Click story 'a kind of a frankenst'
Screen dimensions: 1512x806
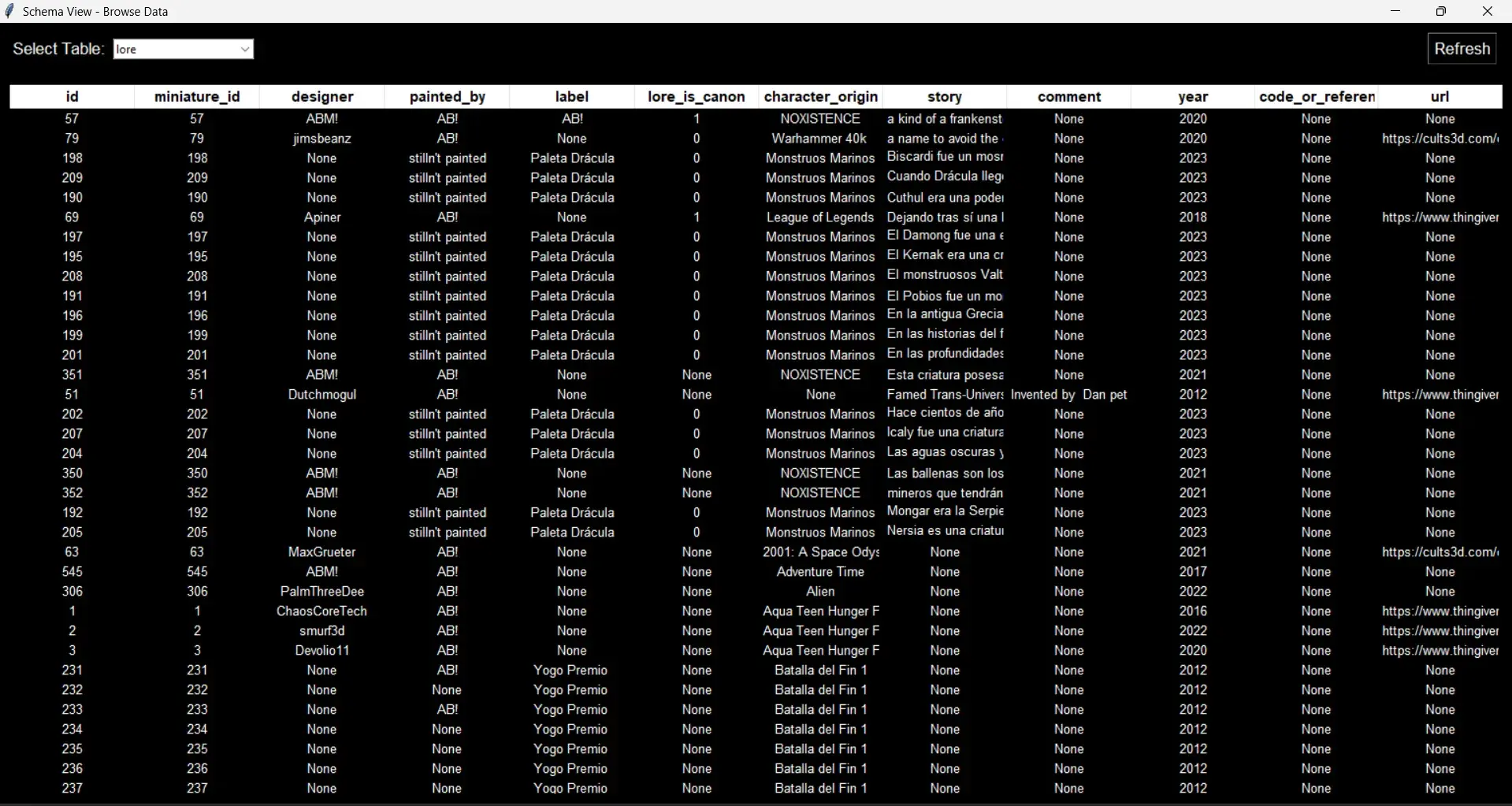(x=945, y=119)
